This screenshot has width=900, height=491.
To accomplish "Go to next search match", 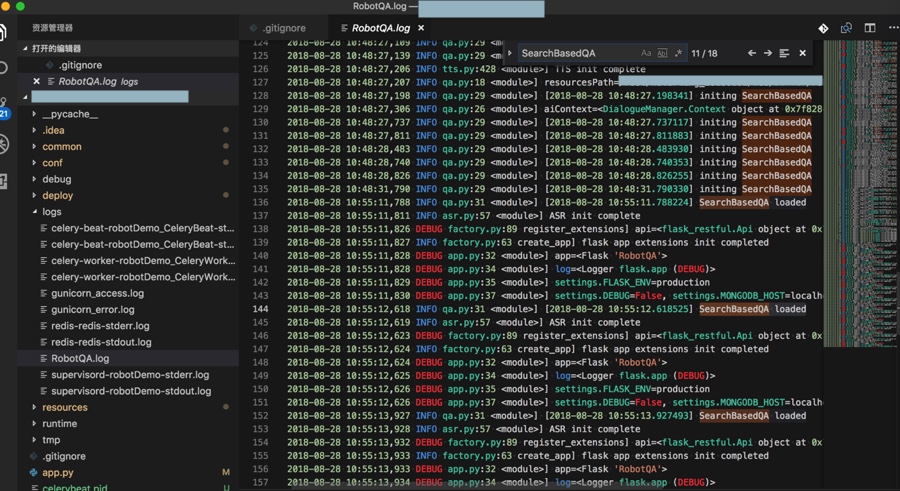I will point(768,53).
